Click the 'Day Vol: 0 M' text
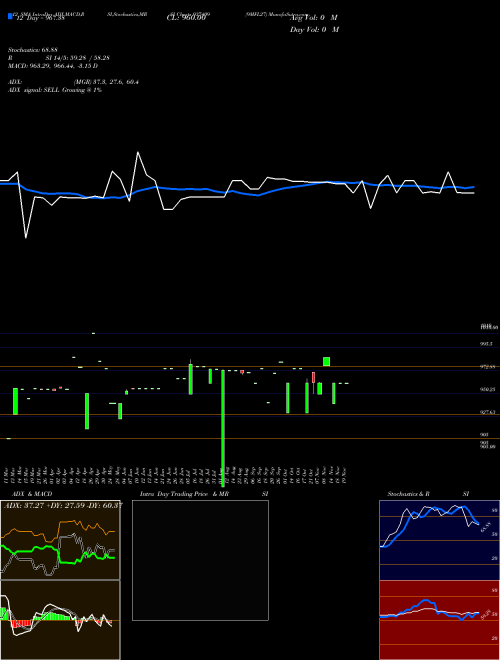 coord(314,30)
